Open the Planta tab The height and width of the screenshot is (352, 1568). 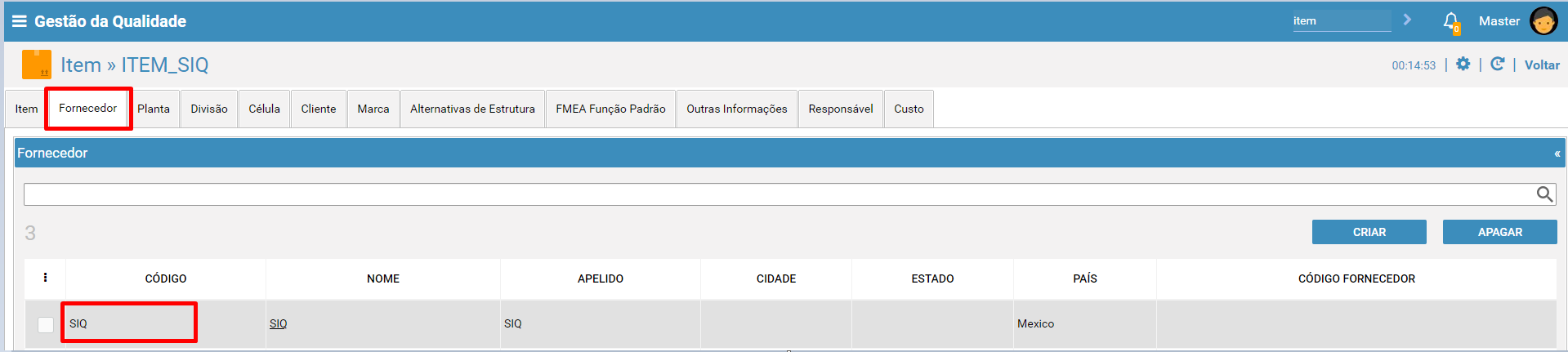point(154,109)
